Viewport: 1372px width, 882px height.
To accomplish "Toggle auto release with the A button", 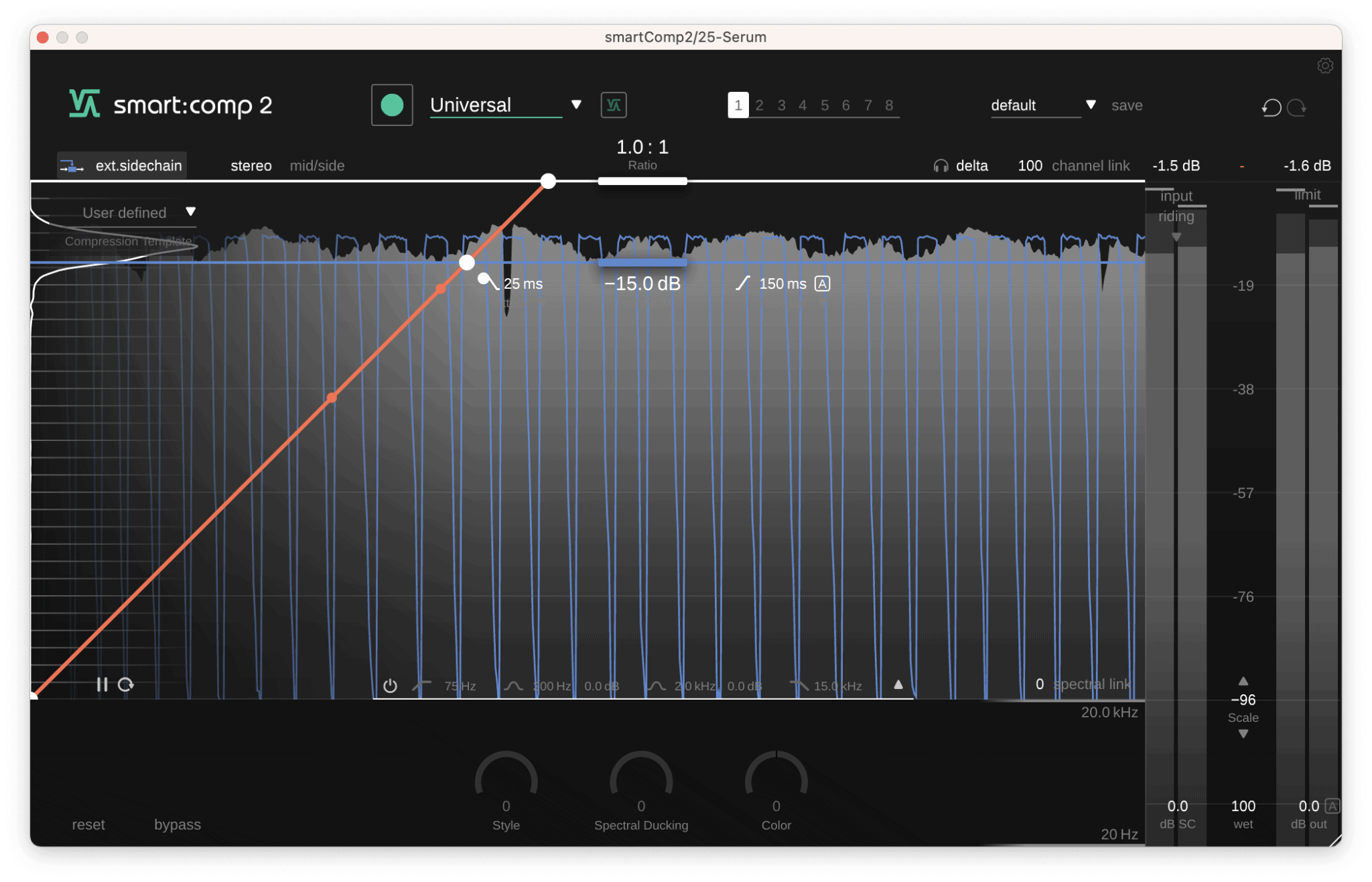I will point(822,283).
